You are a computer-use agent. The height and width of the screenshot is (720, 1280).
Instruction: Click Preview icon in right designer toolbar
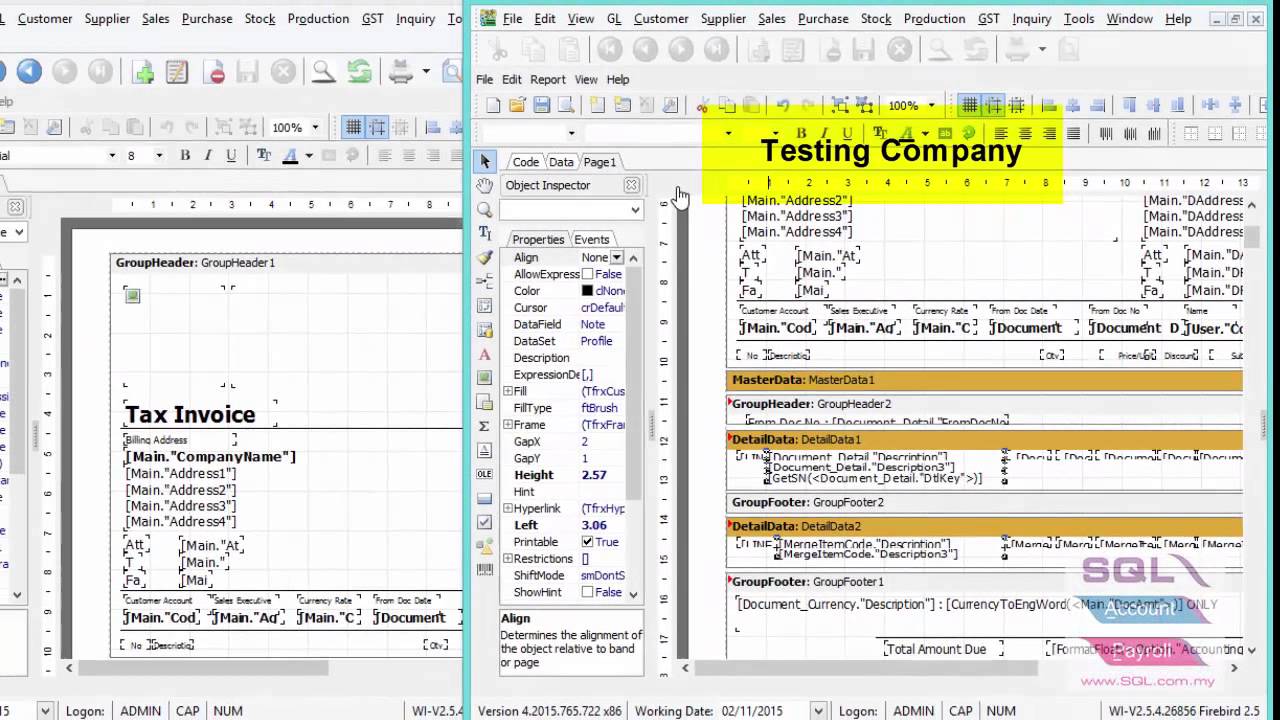[x=566, y=105]
